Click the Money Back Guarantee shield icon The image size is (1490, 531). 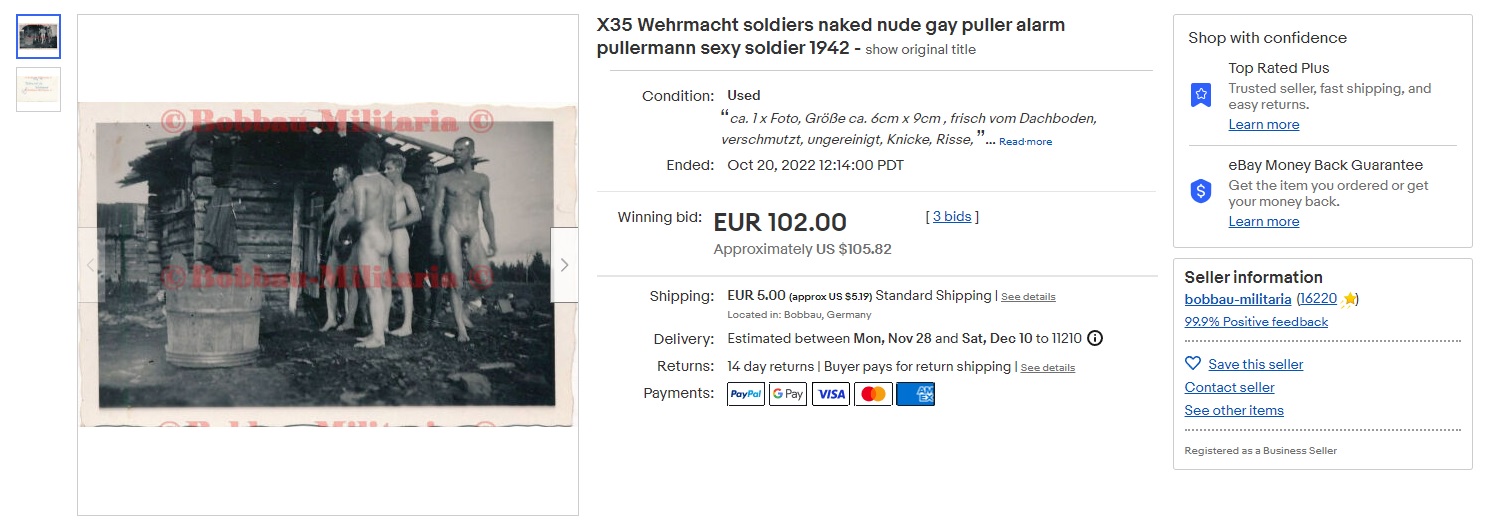point(1201,191)
